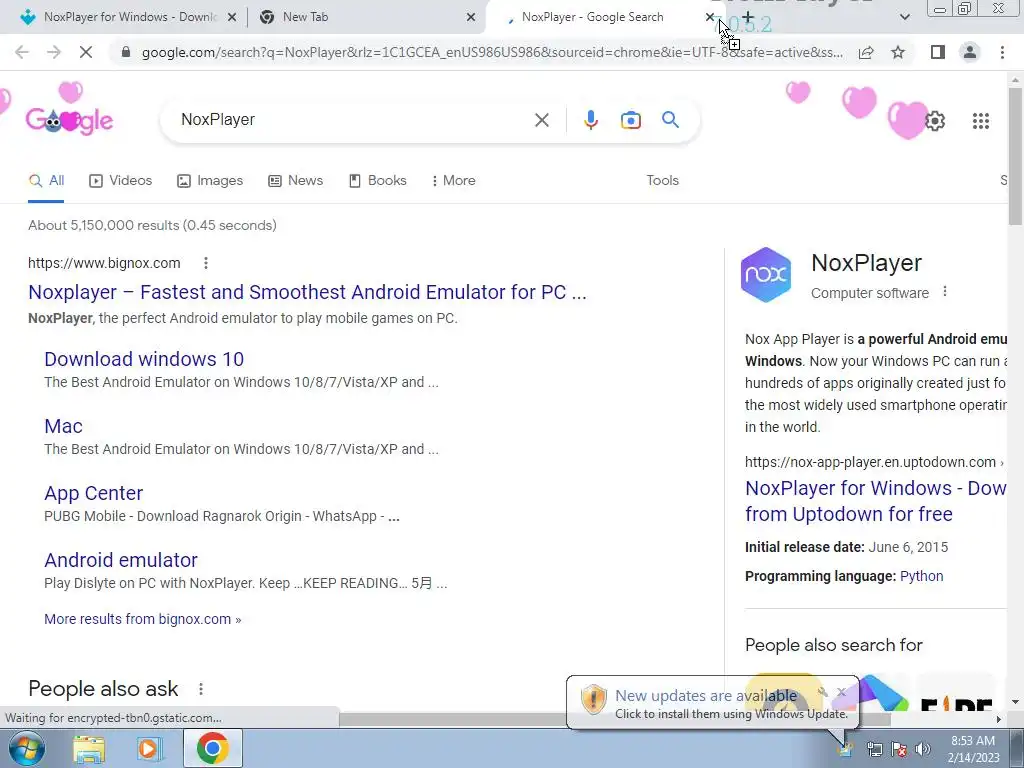Open the NoxPlayer hexagon logo image
1024x768 pixels.
(765, 274)
